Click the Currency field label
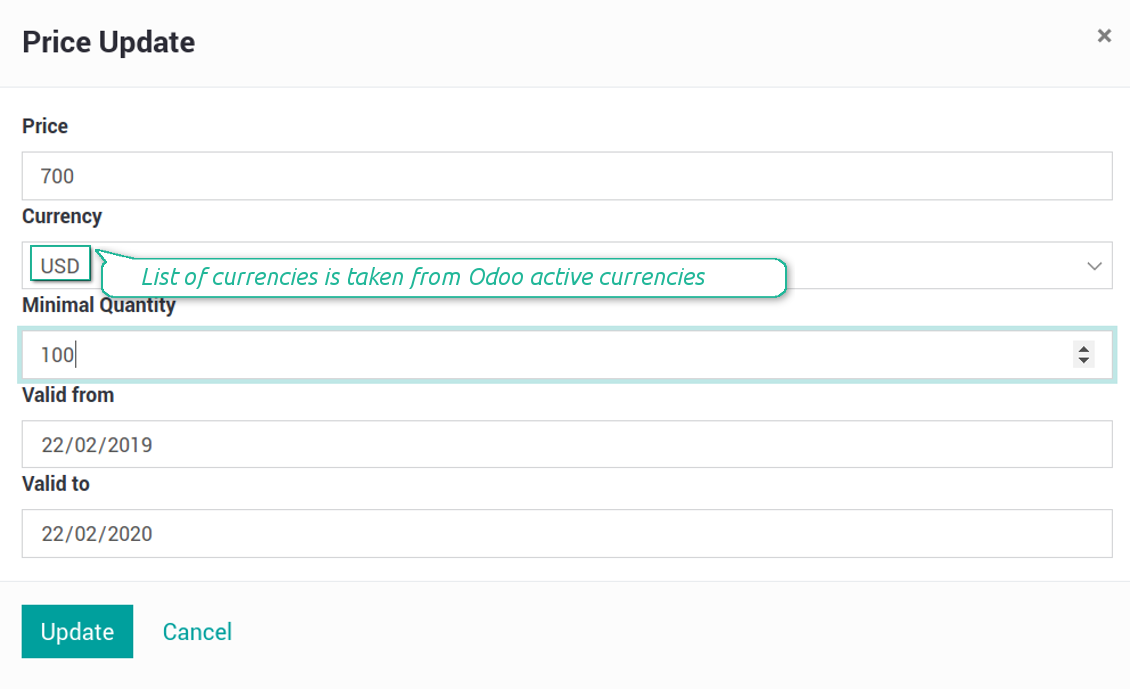This screenshot has height=689, width=1130. 62,216
